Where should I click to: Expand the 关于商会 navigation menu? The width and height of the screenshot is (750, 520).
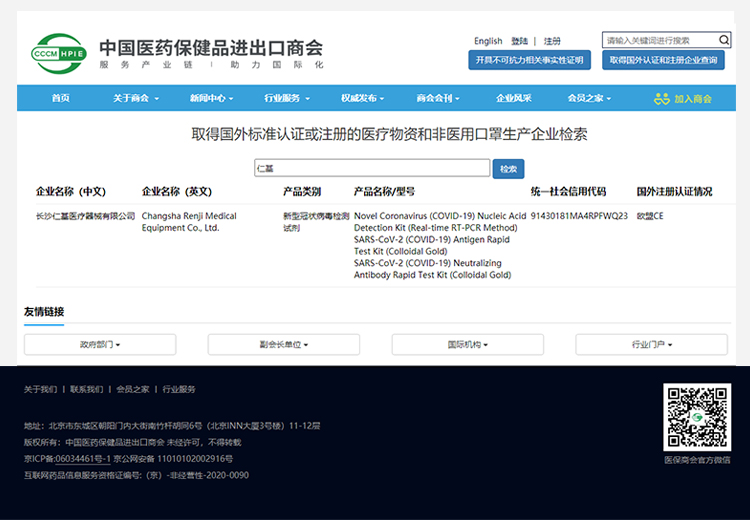[x=134, y=99]
